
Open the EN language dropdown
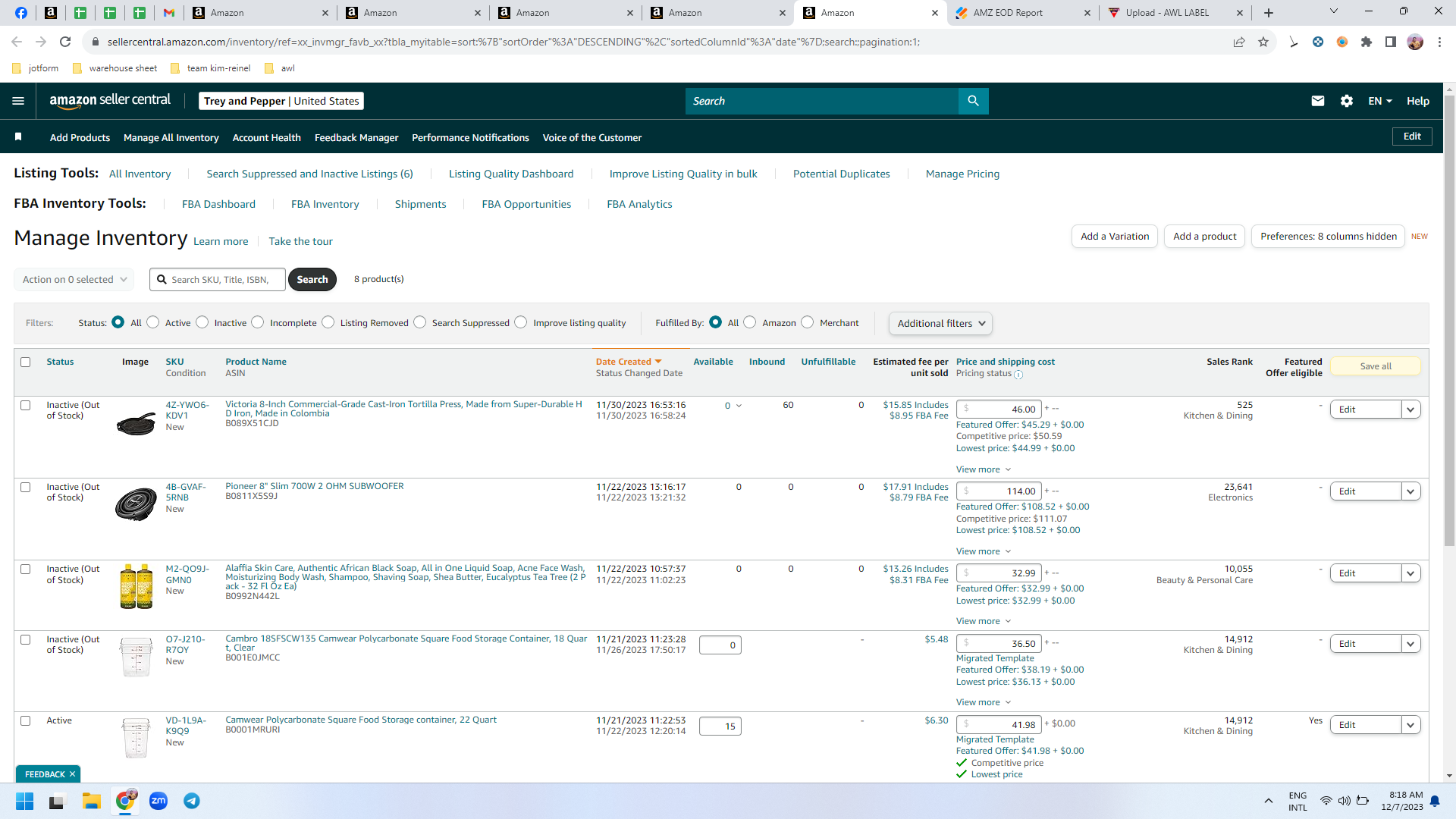pos(1380,101)
